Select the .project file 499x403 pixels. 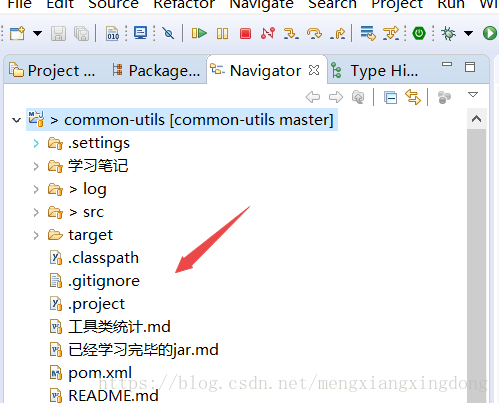point(87,304)
